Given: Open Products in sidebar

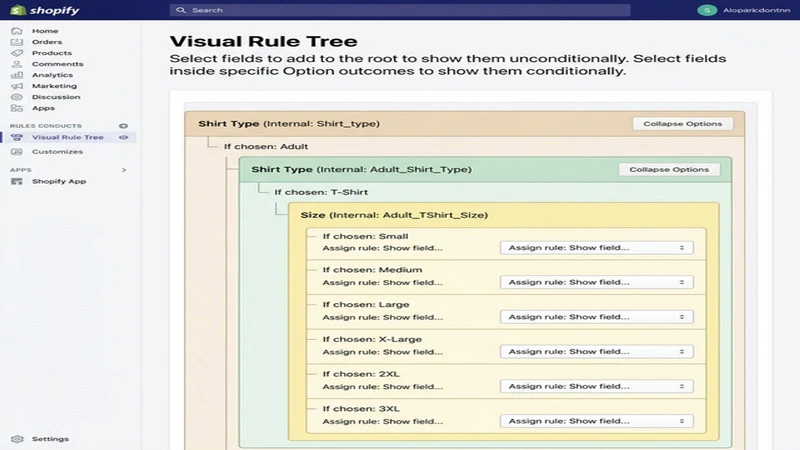Looking at the screenshot, I should click(x=52, y=53).
